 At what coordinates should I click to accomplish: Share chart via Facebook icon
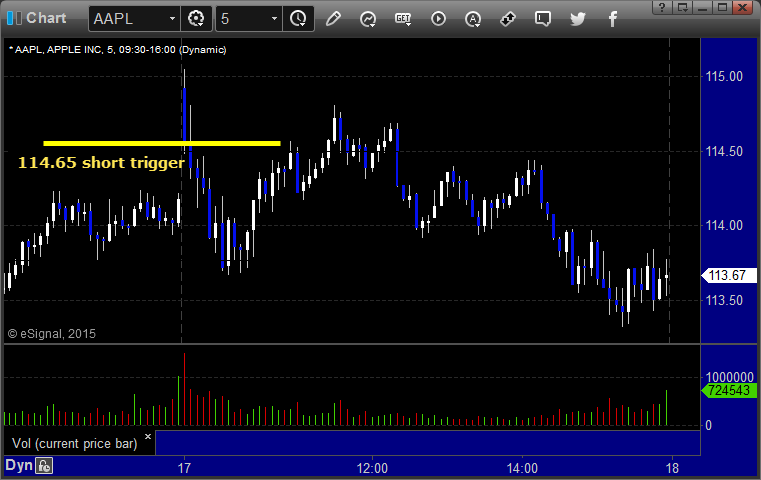tap(612, 19)
